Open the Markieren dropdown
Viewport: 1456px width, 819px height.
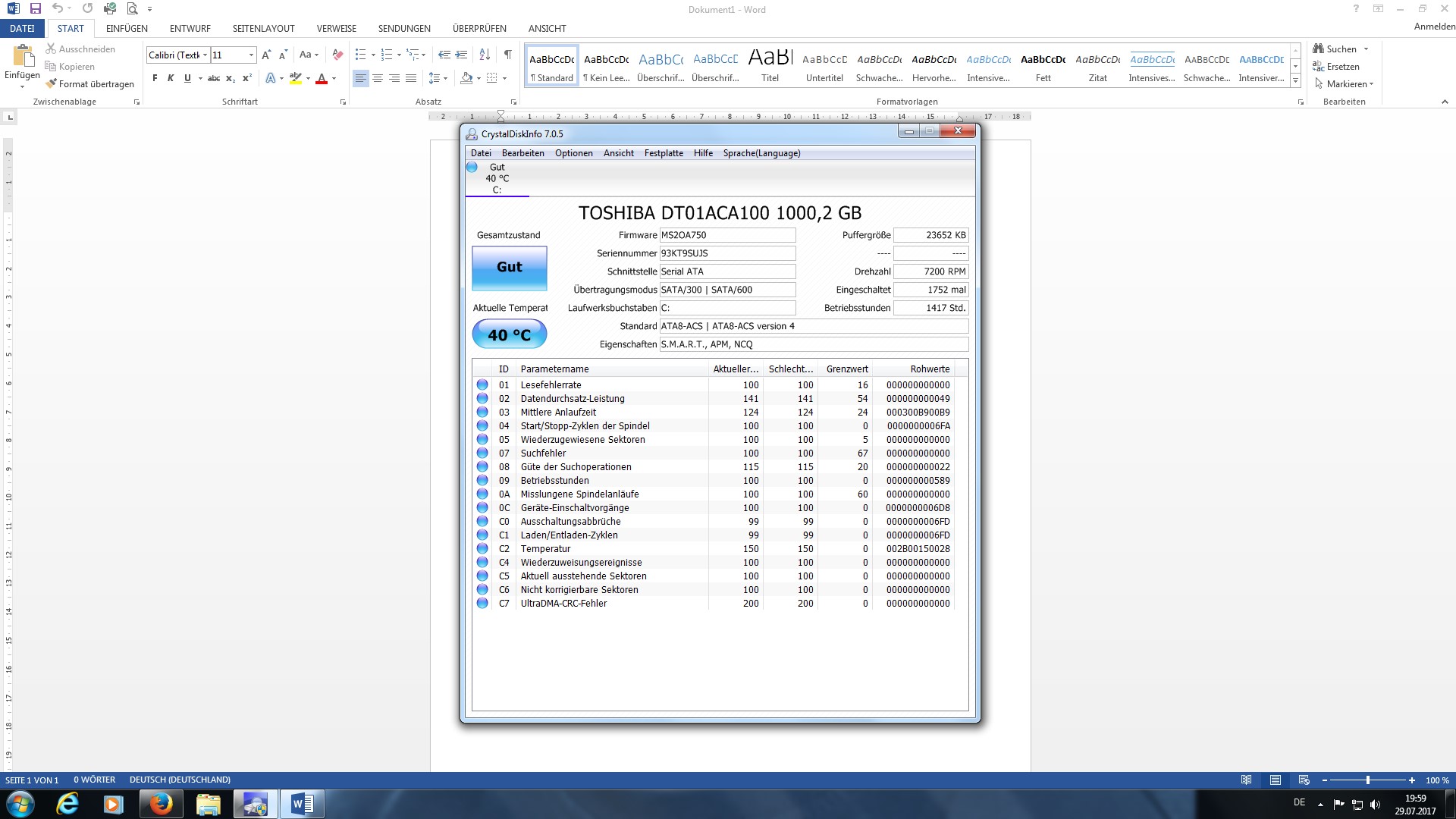(1345, 84)
